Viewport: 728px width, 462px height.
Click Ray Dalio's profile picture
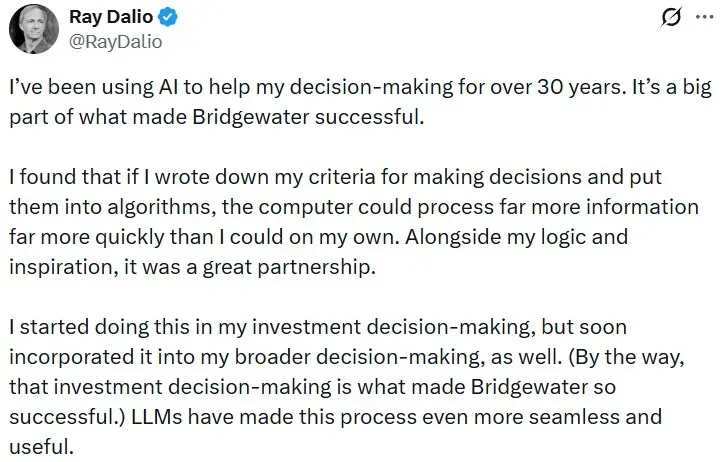click(35, 29)
